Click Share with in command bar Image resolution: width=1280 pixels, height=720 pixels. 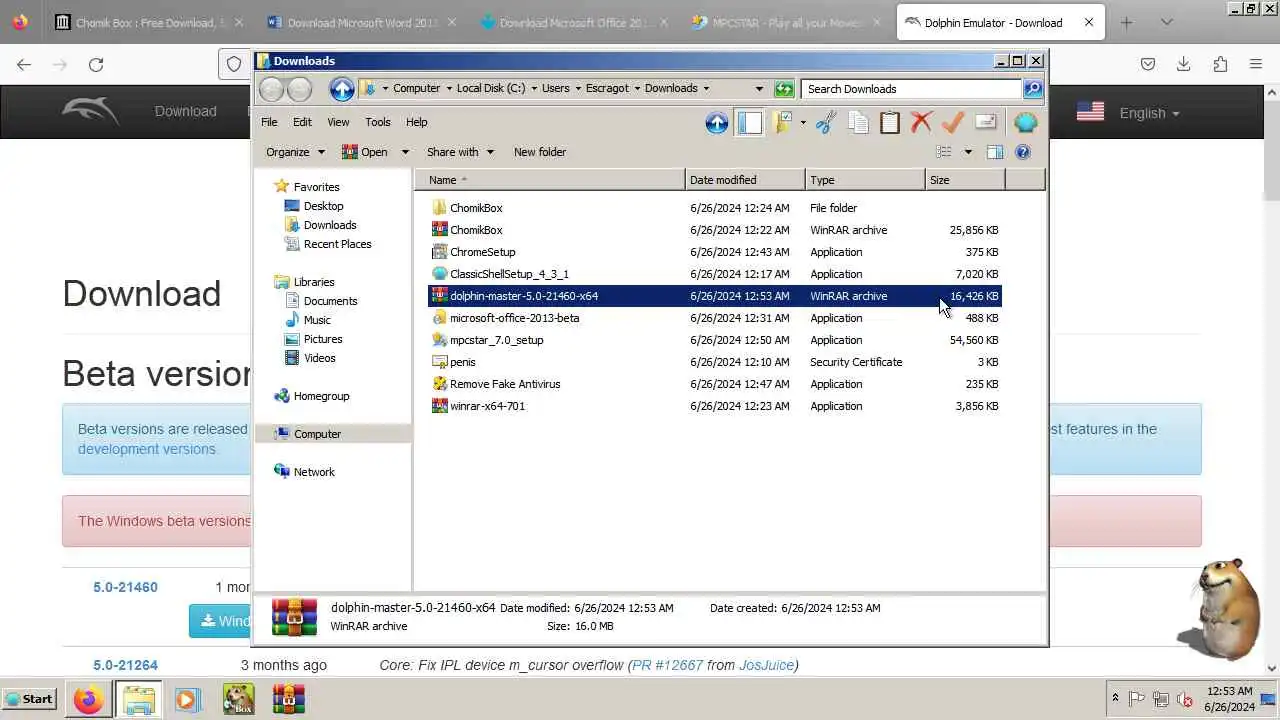point(460,152)
